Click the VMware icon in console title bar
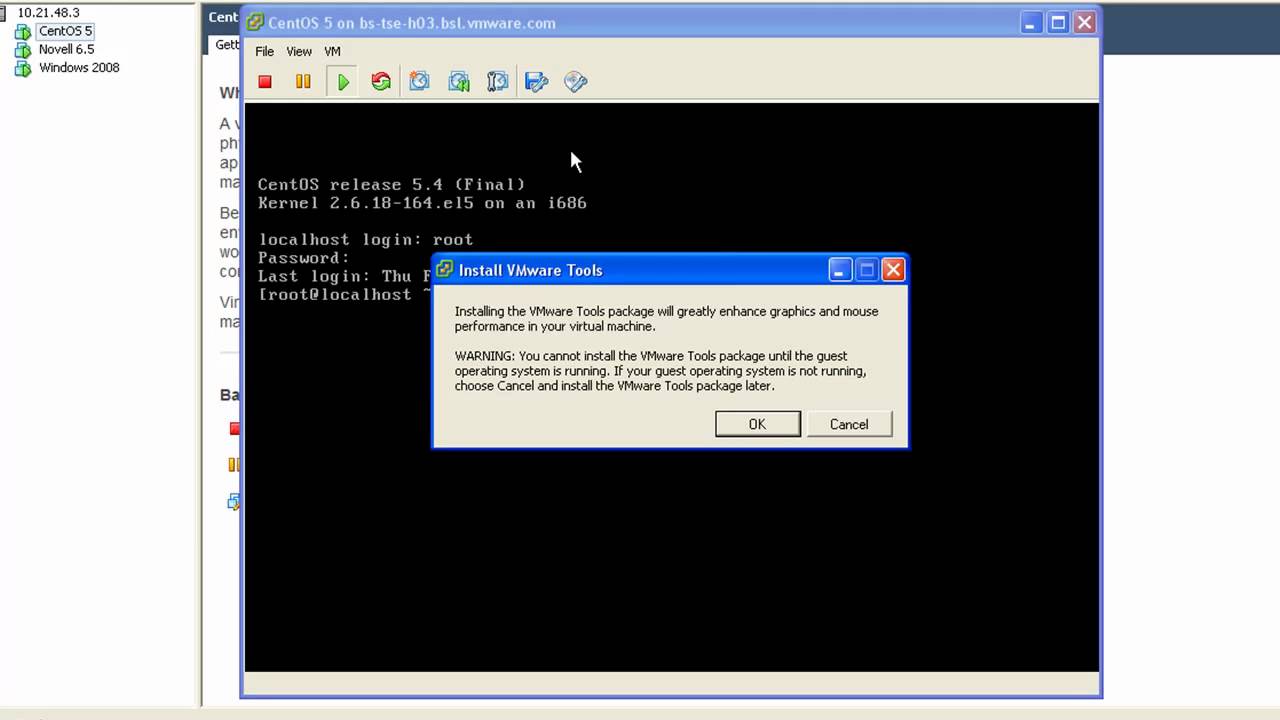The height and width of the screenshot is (720, 1280). pyautogui.click(x=255, y=23)
